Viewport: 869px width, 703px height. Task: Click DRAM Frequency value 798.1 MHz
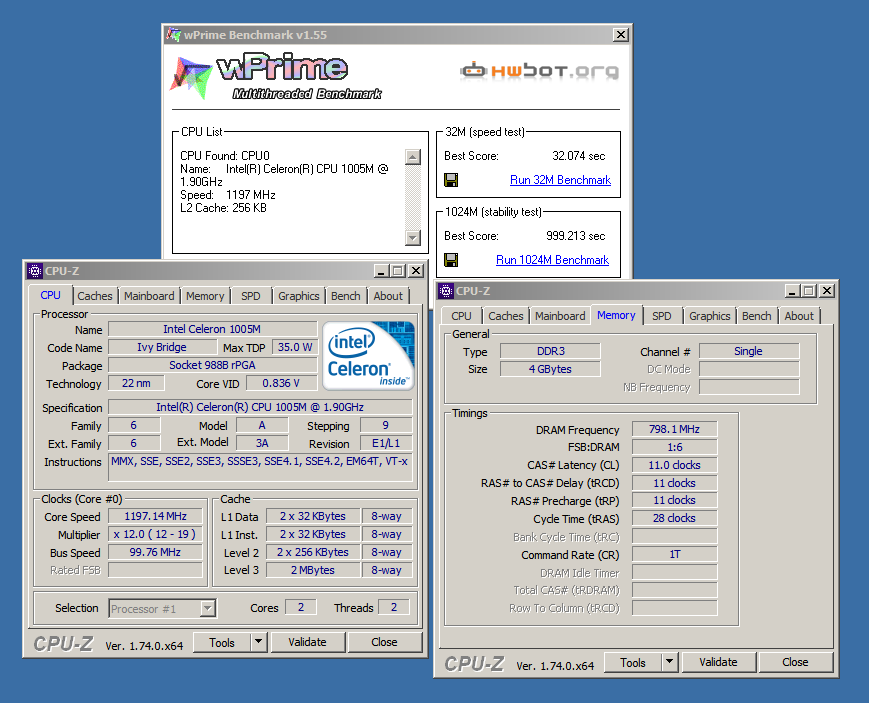(674, 429)
